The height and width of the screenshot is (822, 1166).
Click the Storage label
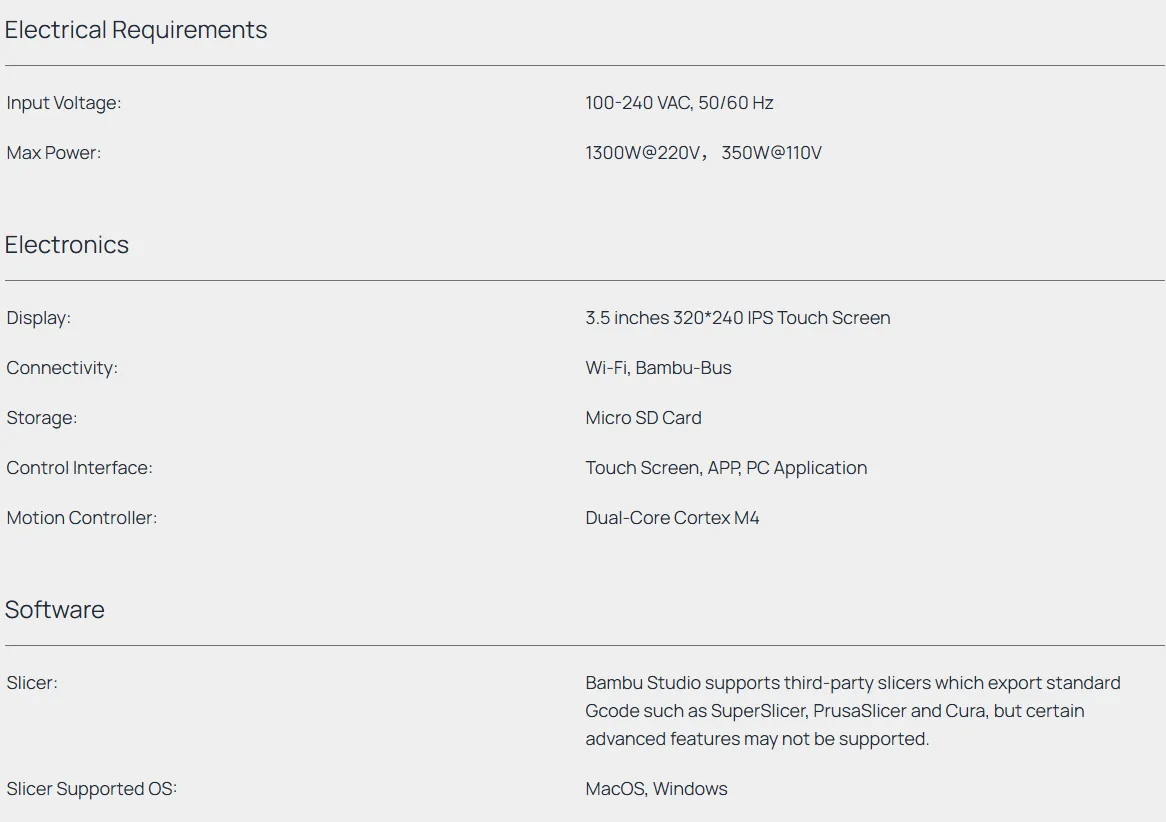(x=42, y=418)
